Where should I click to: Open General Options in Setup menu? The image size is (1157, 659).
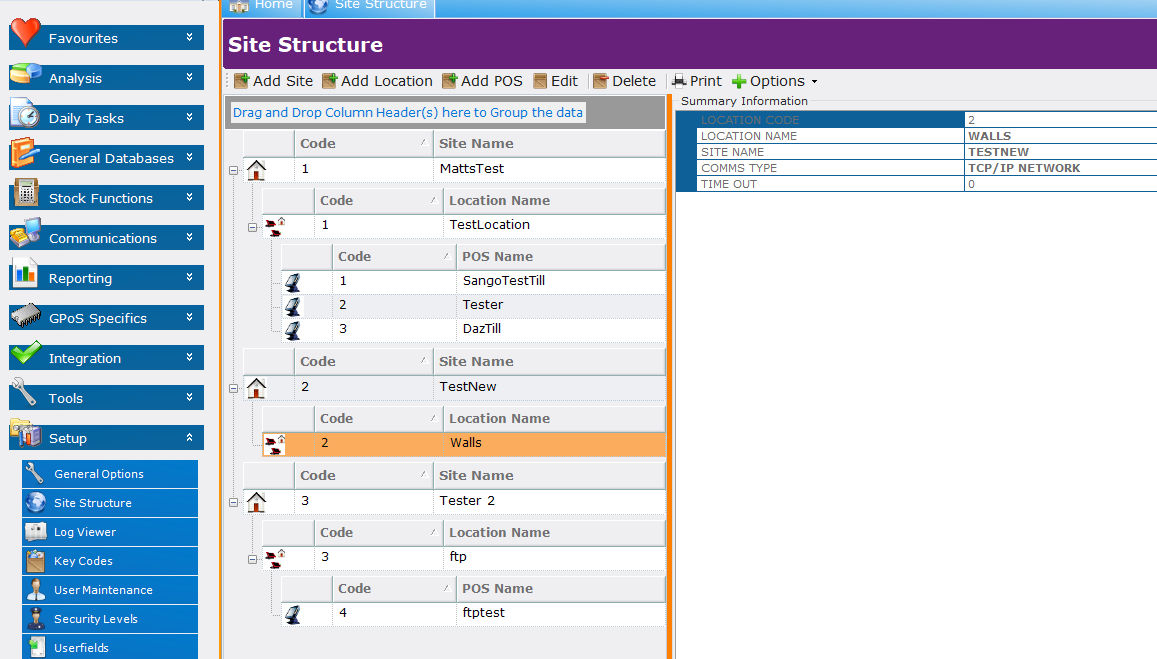(110, 474)
